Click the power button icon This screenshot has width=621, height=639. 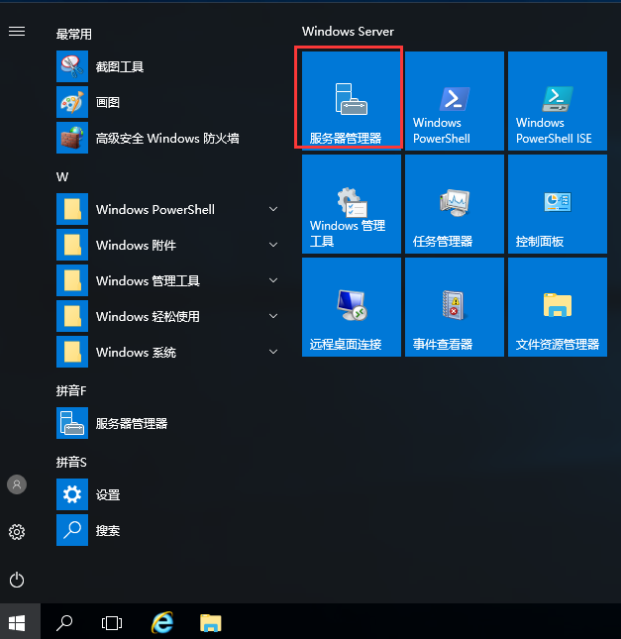(x=17, y=580)
